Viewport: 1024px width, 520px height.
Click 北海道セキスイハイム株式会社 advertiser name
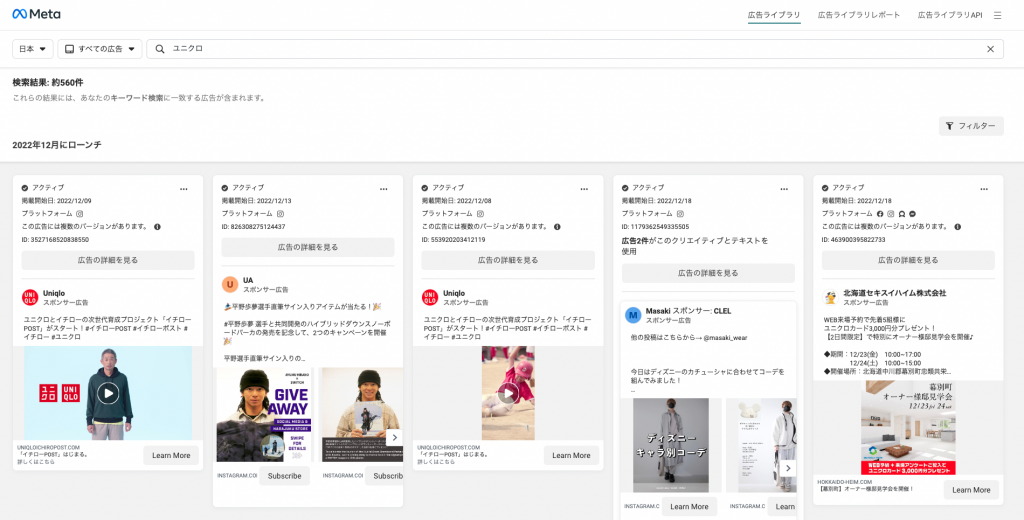(895, 293)
